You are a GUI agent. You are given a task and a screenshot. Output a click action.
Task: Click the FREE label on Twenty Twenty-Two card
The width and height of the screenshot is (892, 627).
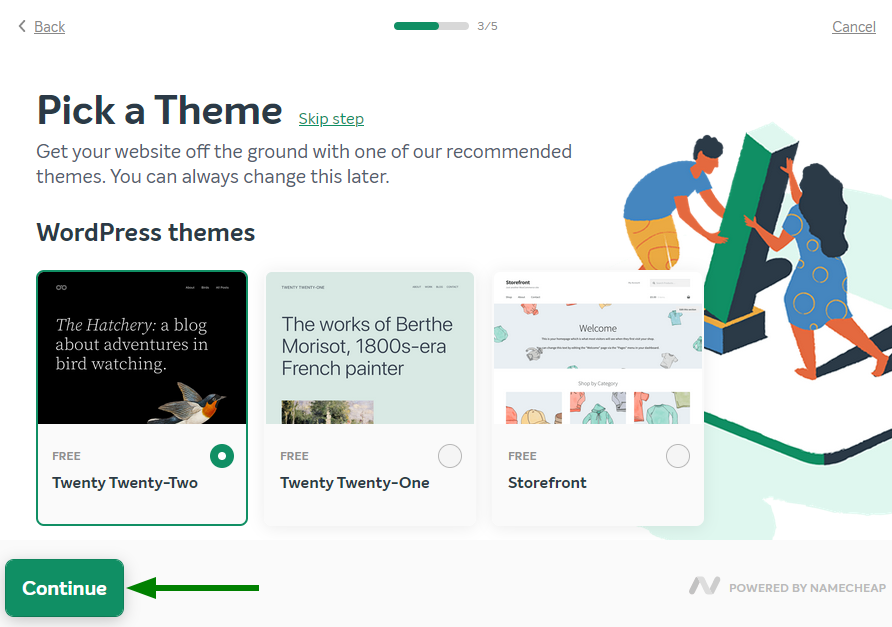click(67, 456)
